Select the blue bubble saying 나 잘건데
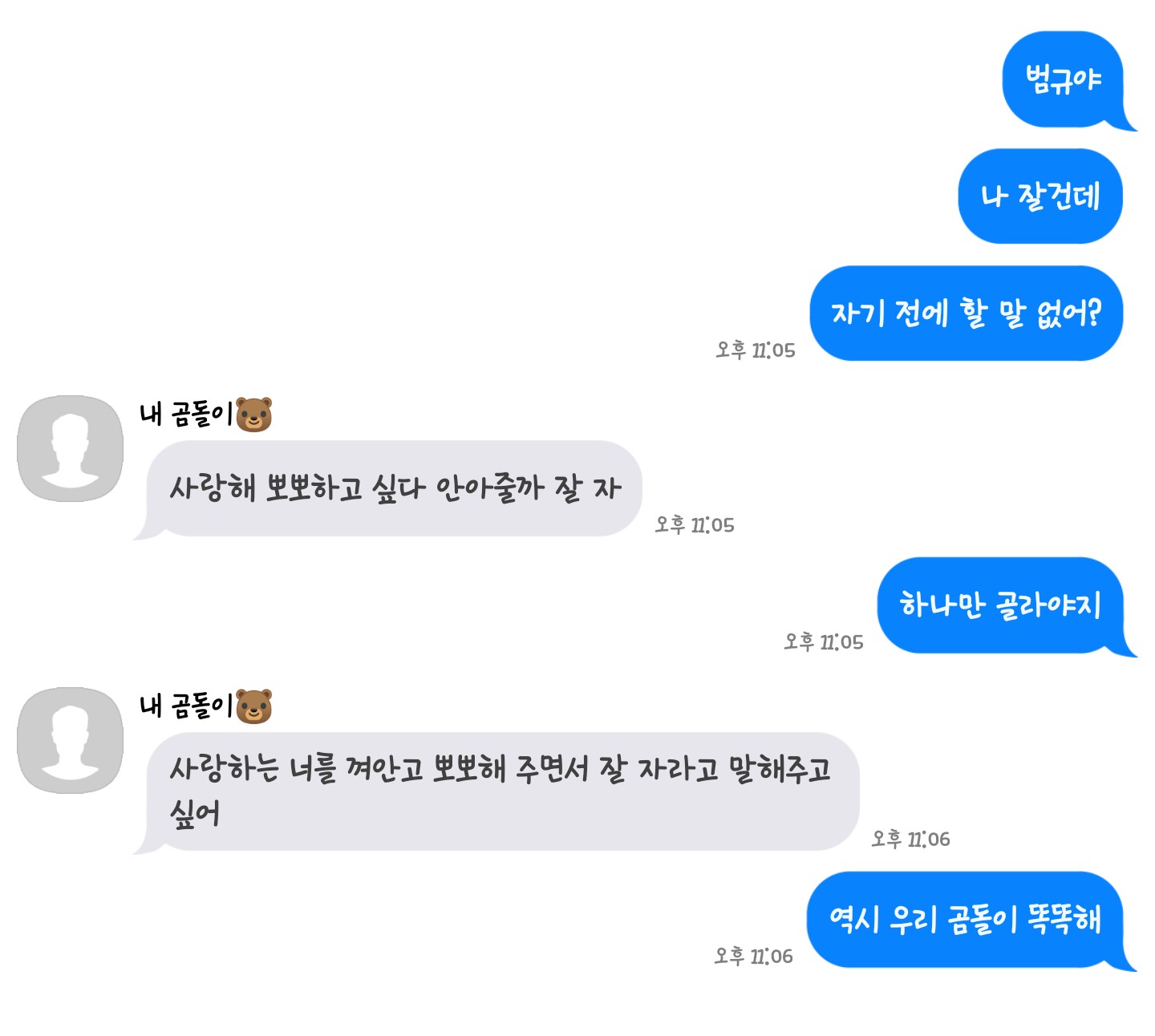Viewport: 1155px width, 1036px height. pos(1040,196)
